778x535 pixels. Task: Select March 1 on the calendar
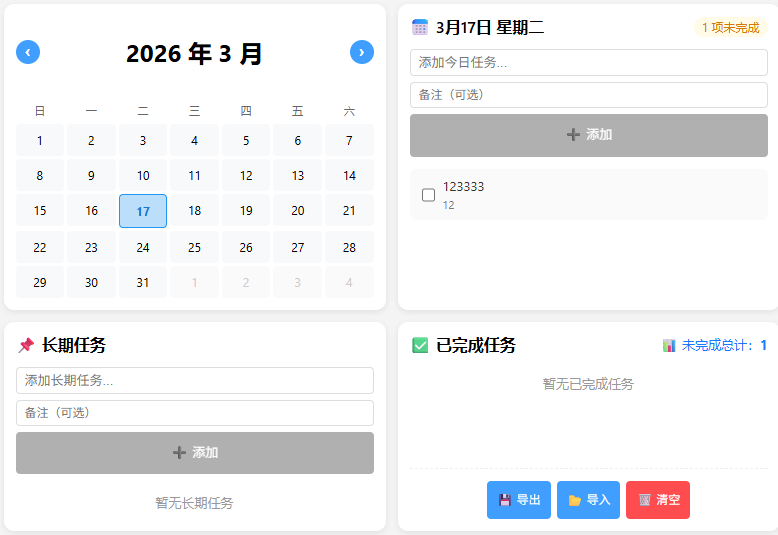(x=40, y=140)
